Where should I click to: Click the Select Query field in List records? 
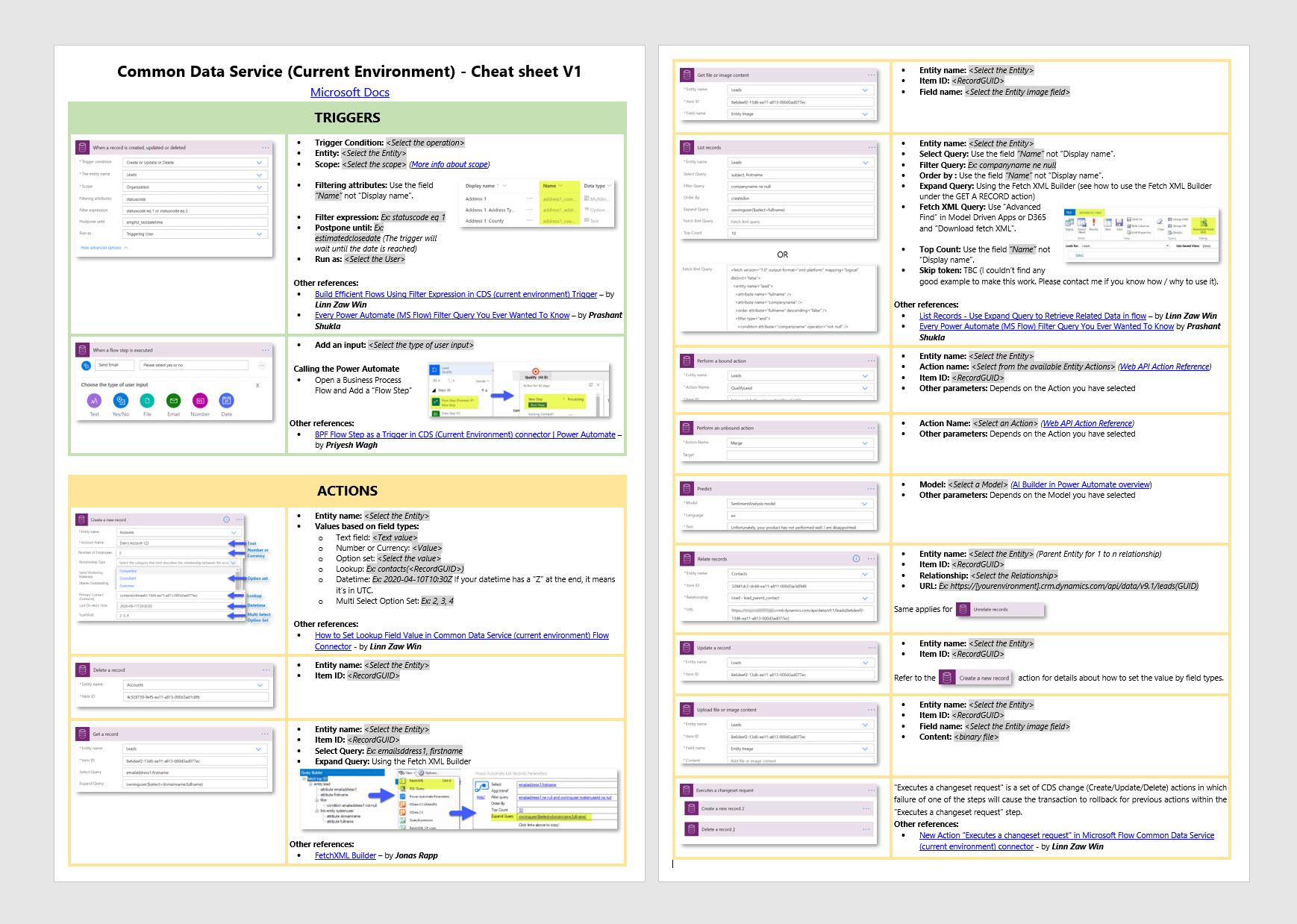point(800,174)
